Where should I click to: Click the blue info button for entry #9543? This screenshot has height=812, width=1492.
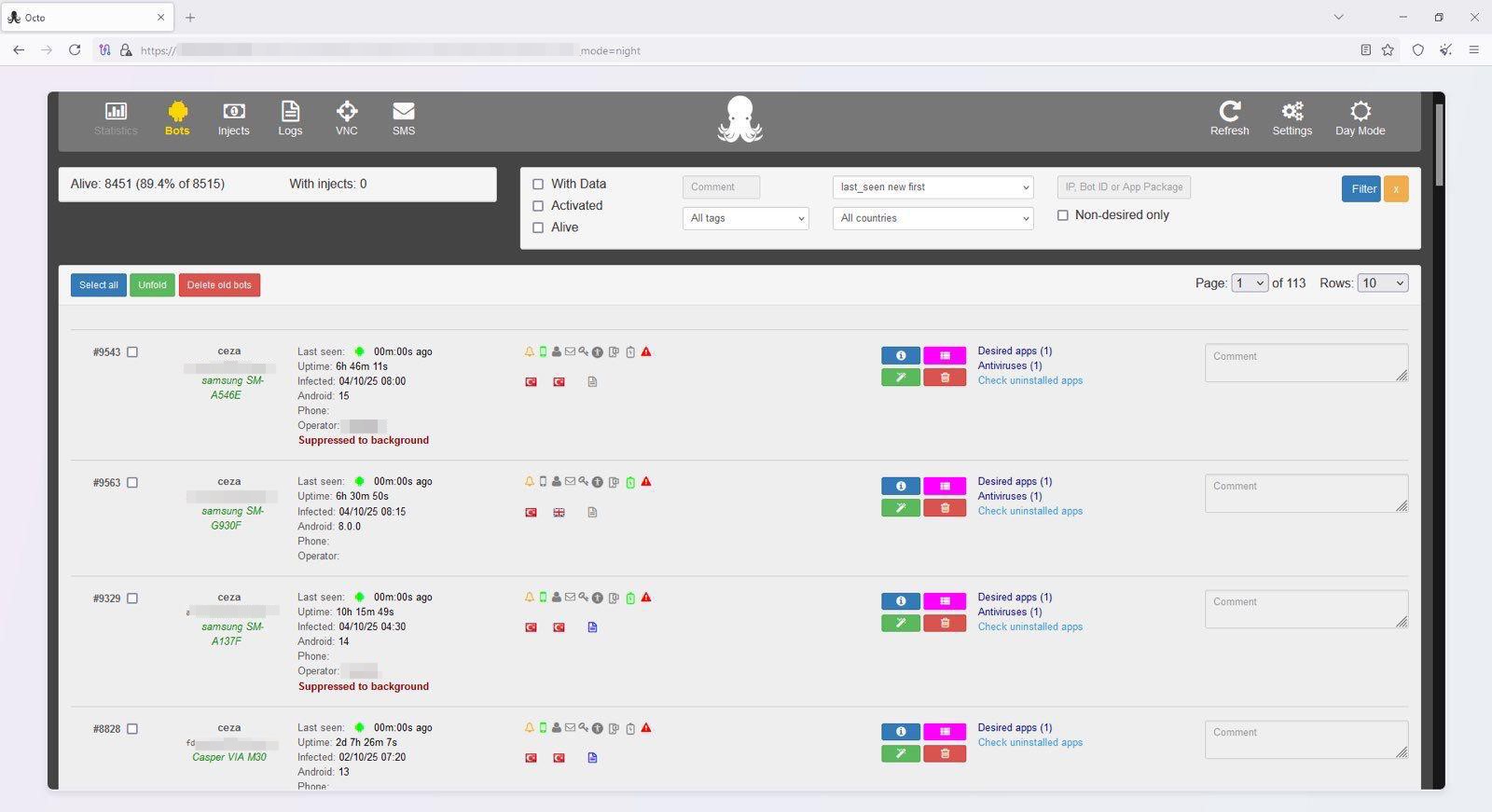point(901,355)
